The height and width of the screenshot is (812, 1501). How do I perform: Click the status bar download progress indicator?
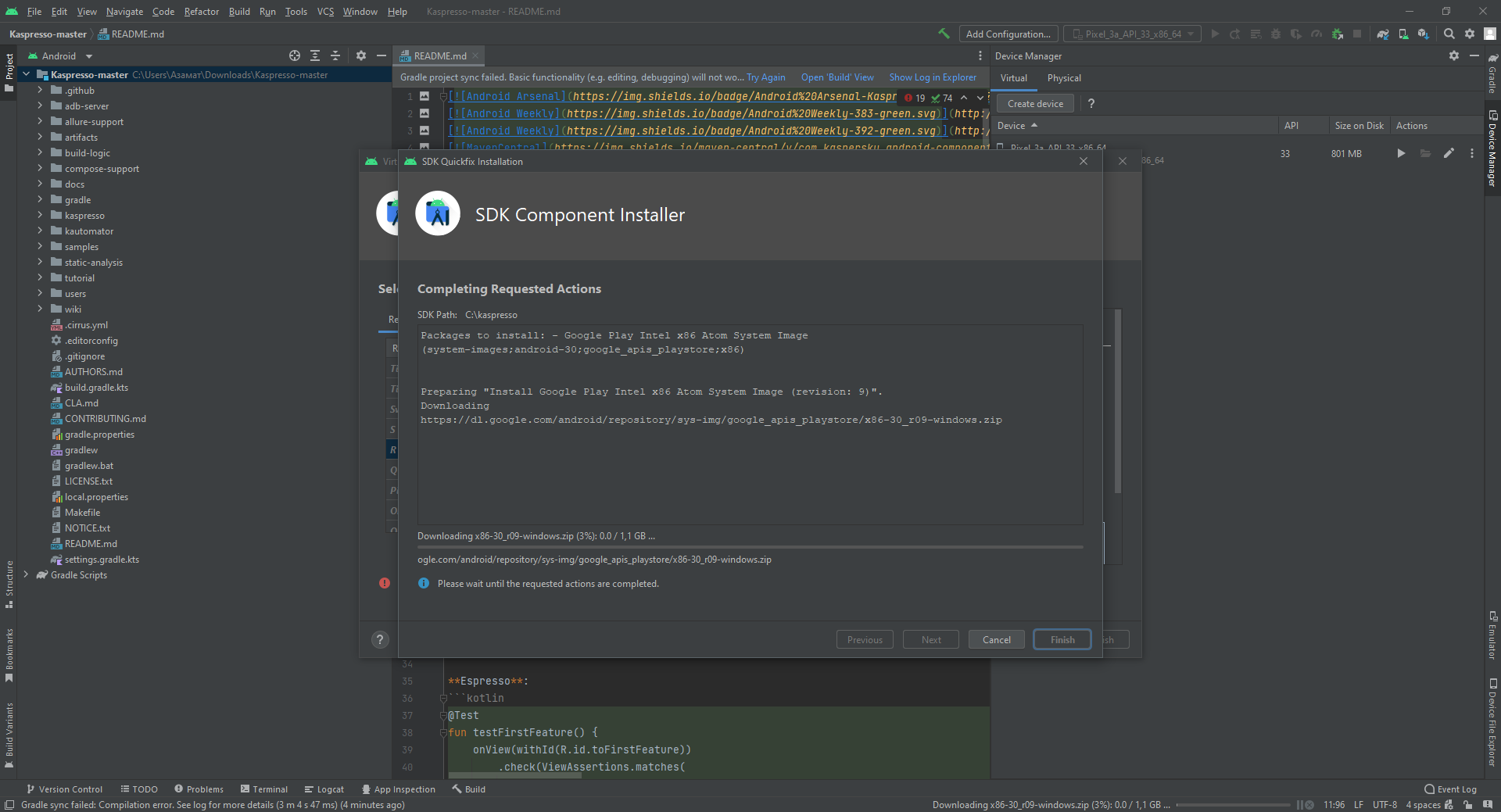pyautogui.click(x=1233, y=804)
